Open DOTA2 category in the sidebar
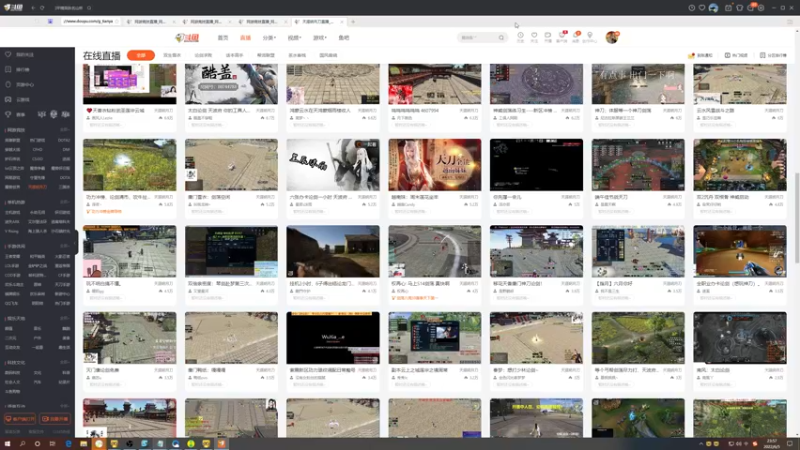The height and width of the screenshot is (450, 800). coord(64,140)
